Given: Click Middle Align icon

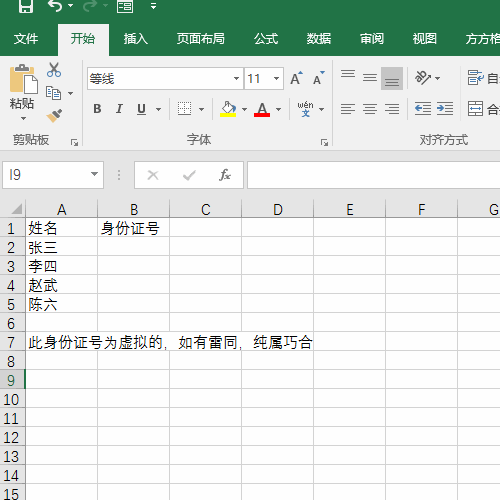Looking at the screenshot, I should [370, 78].
